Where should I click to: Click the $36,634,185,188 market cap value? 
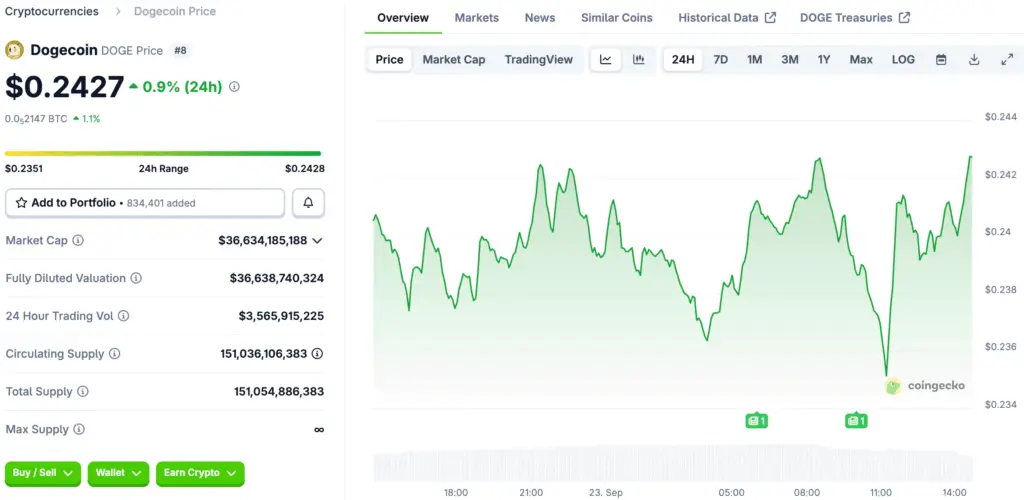[x=263, y=240]
